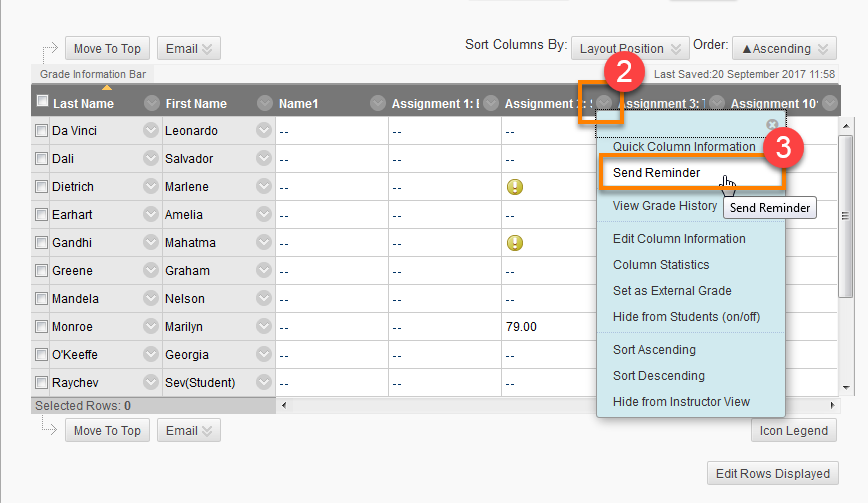The image size is (868, 503).
Task: Close the column context menu
Action: click(772, 125)
